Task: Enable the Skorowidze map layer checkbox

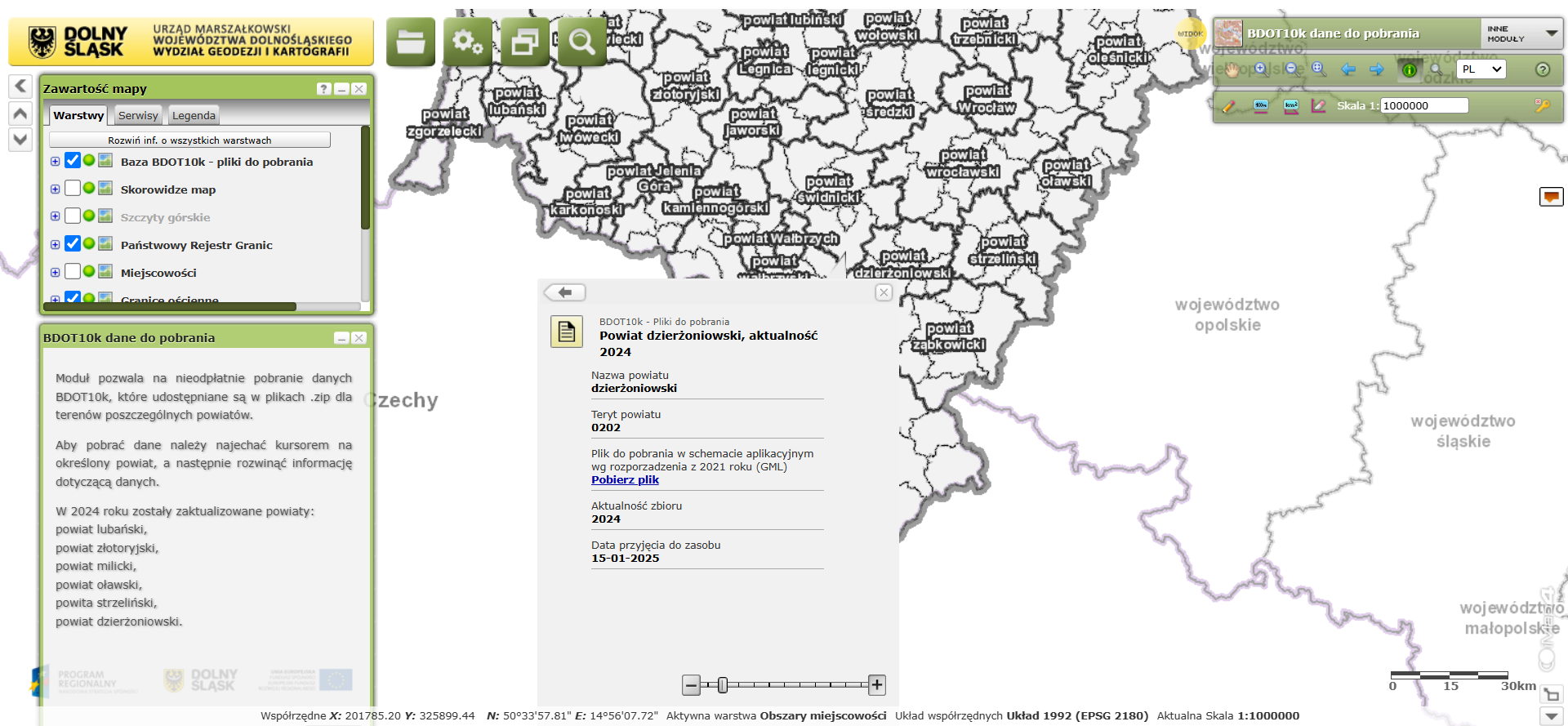Action: tap(73, 189)
